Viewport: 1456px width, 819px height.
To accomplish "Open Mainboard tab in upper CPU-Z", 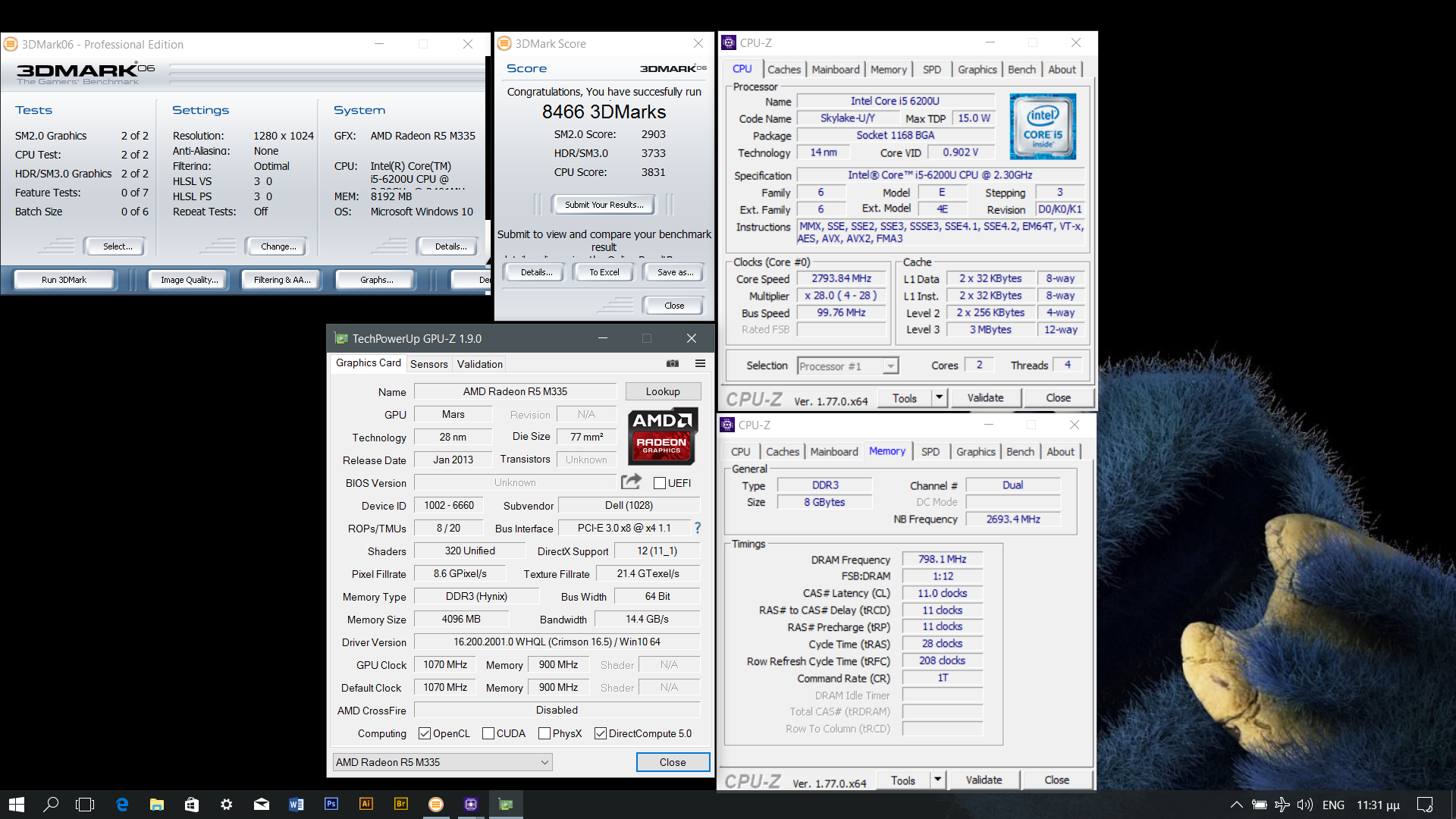I will pyautogui.click(x=836, y=69).
